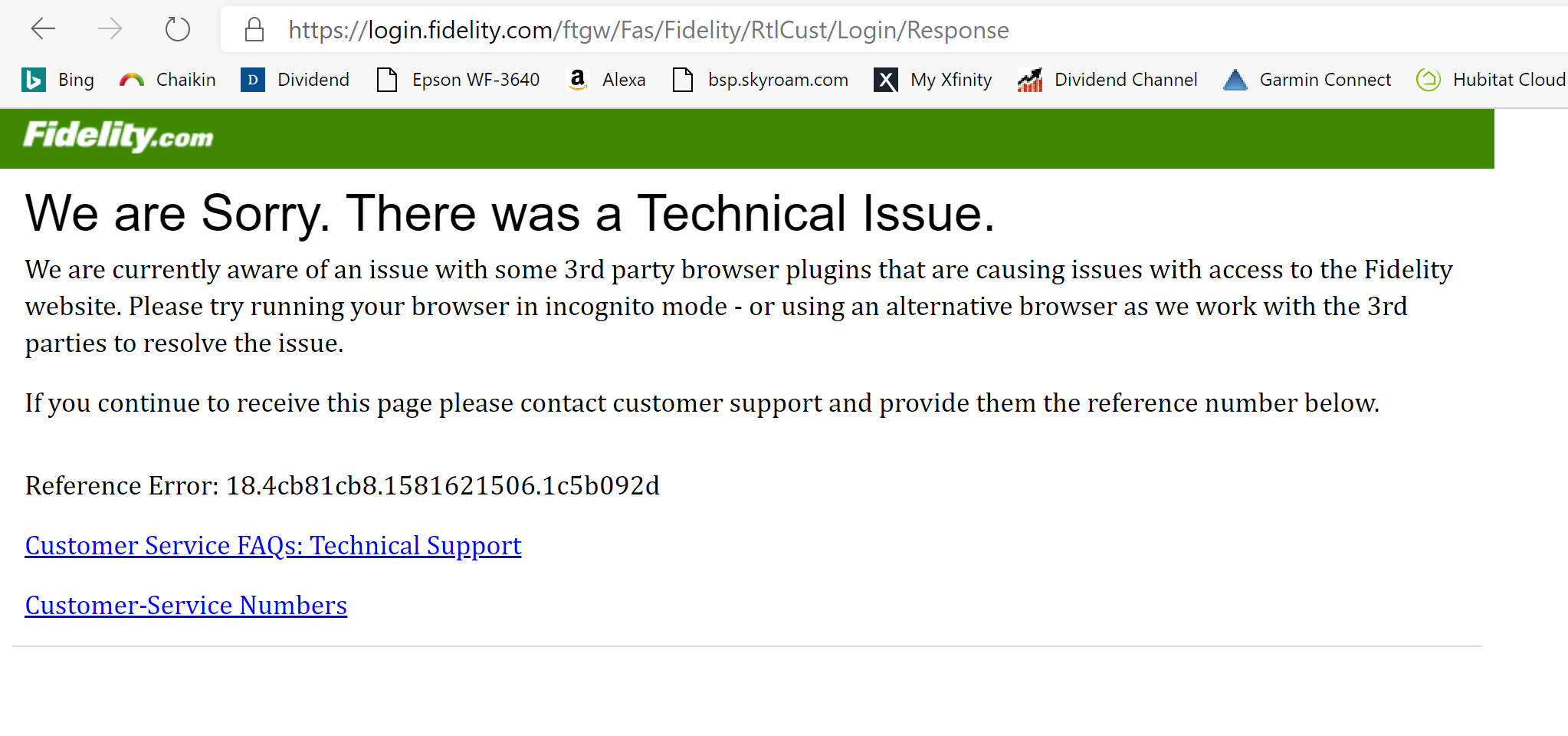Open the Hubitat Cloud bookmark
Viewport: 1568px width, 736px height.
[1491, 80]
